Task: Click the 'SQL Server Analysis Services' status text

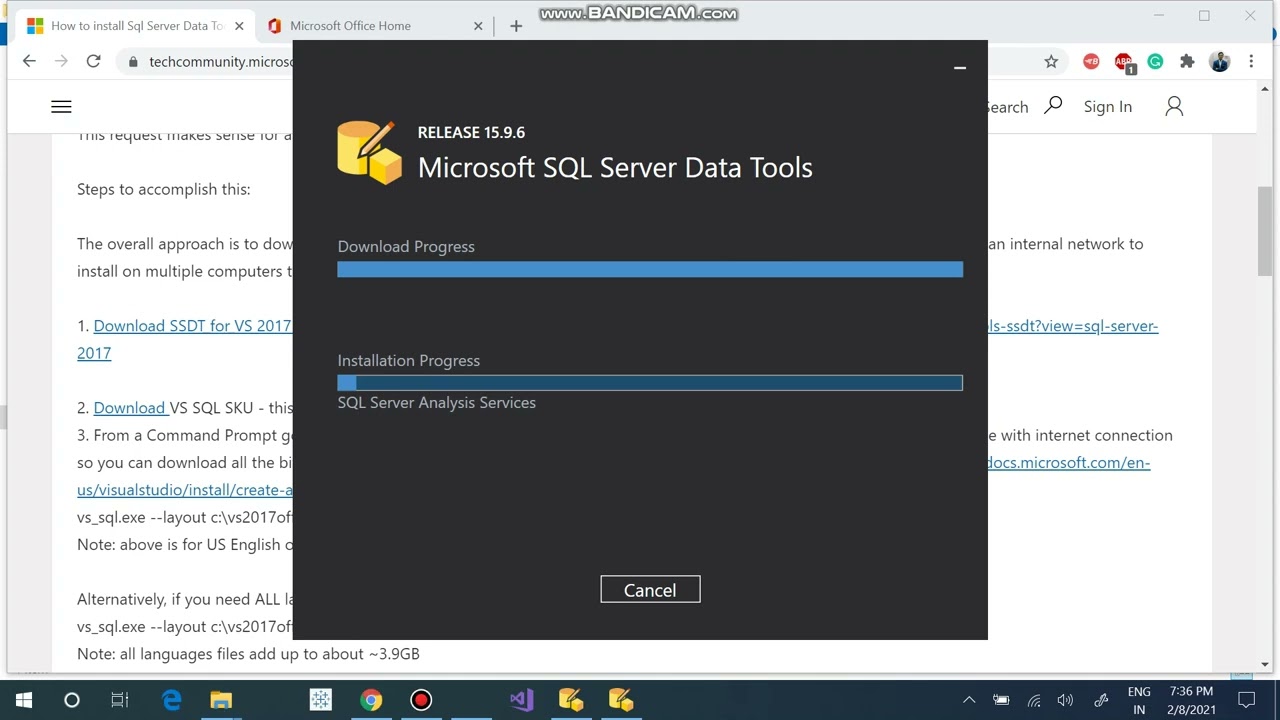Action: (x=437, y=402)
